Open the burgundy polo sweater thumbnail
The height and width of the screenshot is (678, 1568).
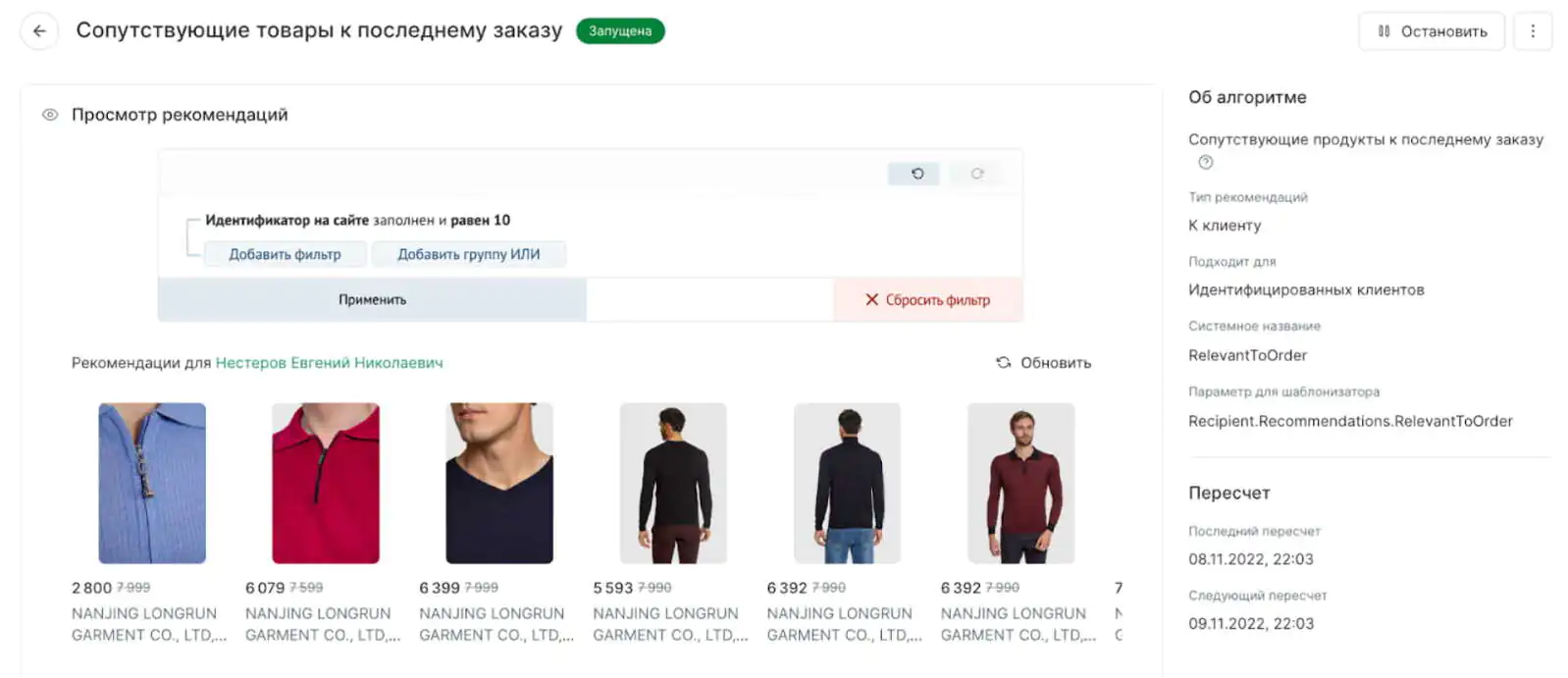(x=1021, y=483)
